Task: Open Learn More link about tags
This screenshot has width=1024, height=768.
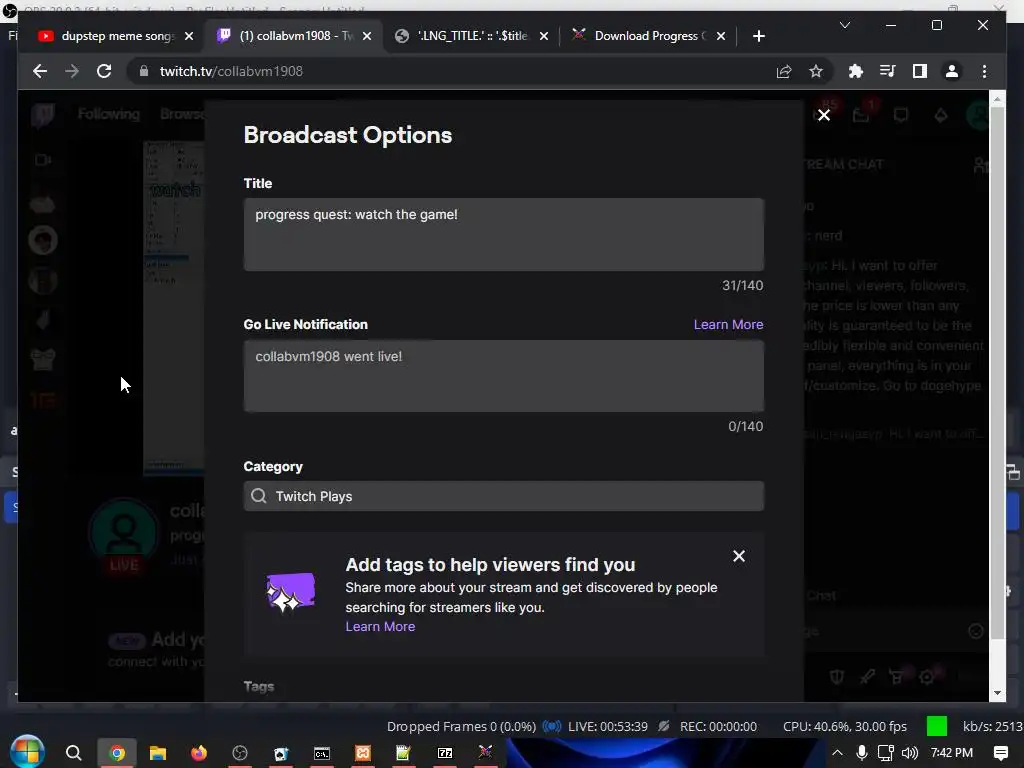Action: coord(380,626)
